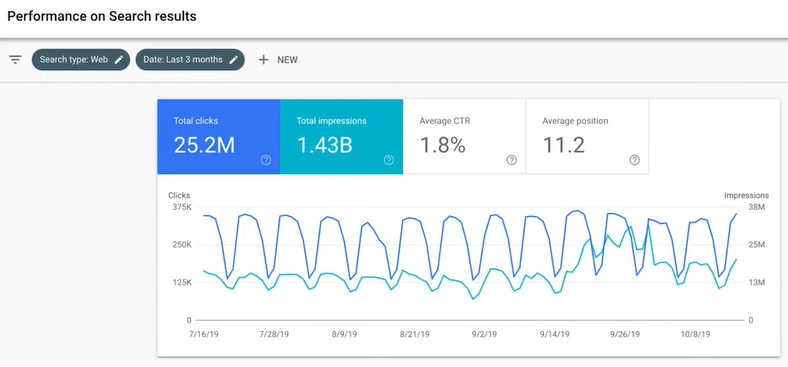Click the 250K axis label
This screenshot has height=367, width=788.
coord(181,245)
